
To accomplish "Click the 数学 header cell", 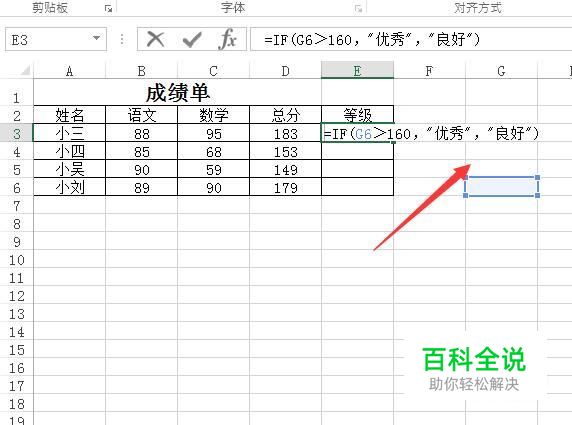I will (x=213, y=115).
